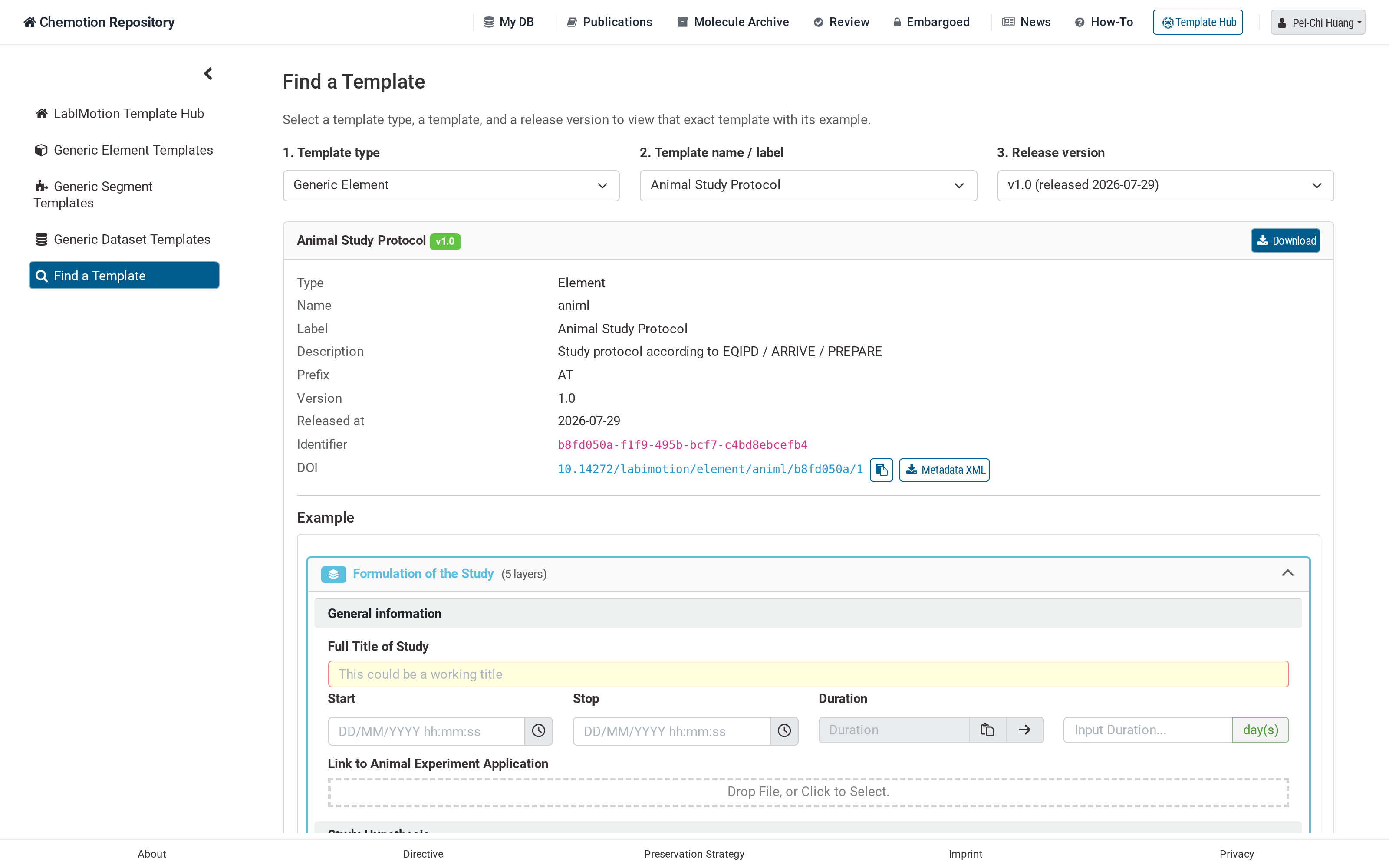Image resolution: width=1389 pixels, height=868 pixels.
Task: Open the Imprint footer link
Action: coord(965,854)
